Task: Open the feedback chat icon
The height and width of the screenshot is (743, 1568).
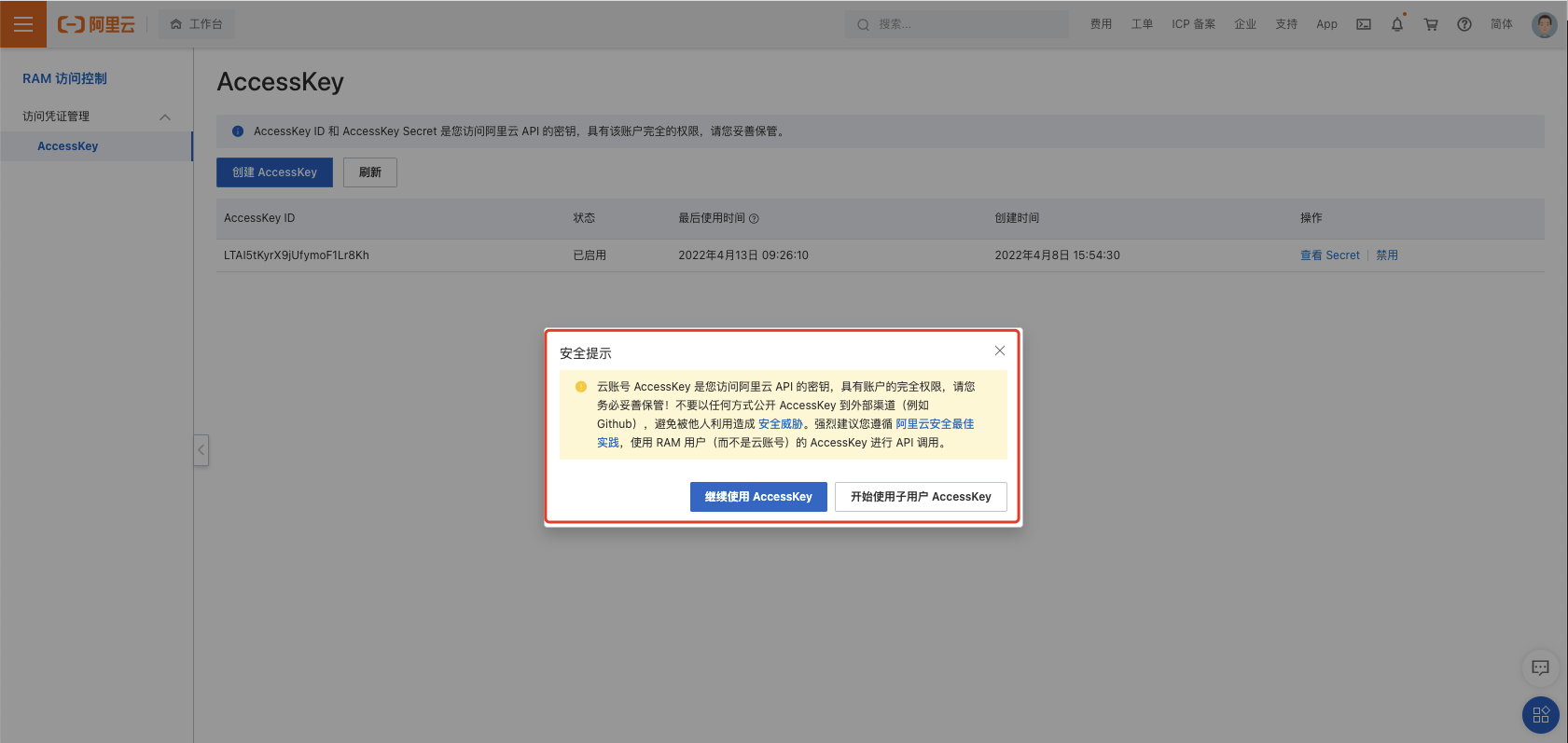Action: click(1541, 667)
